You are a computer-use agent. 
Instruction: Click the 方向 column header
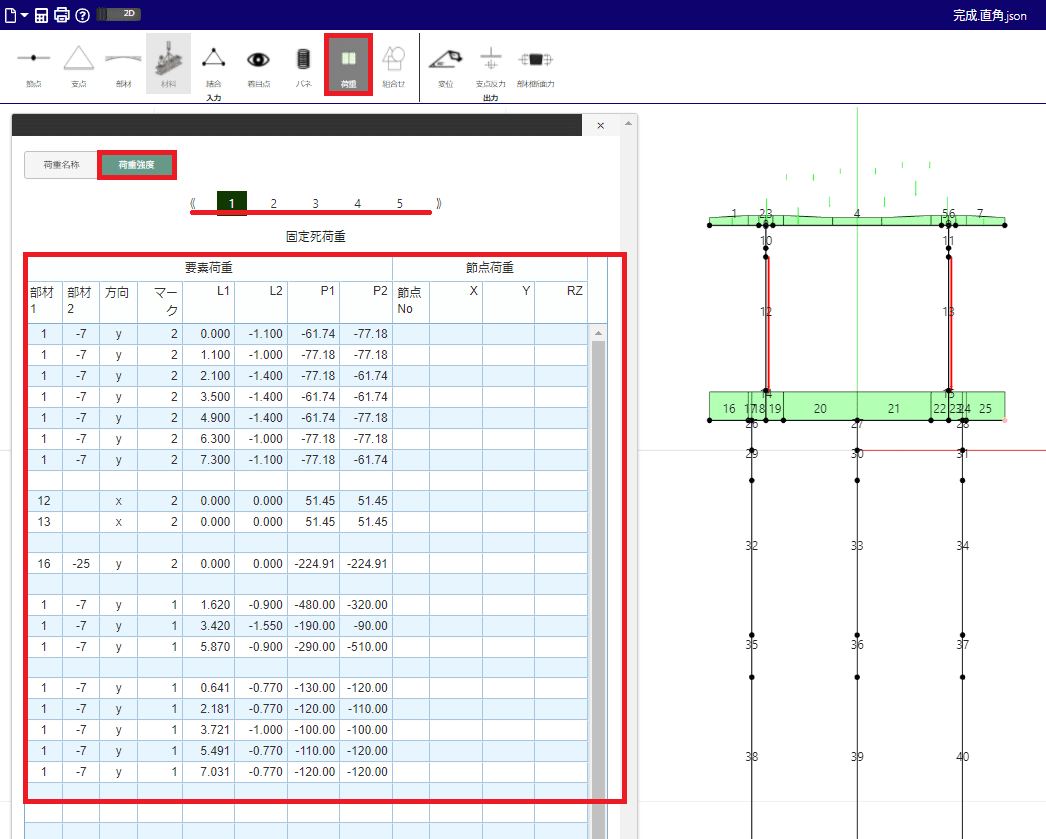click(x=119, y=301)
